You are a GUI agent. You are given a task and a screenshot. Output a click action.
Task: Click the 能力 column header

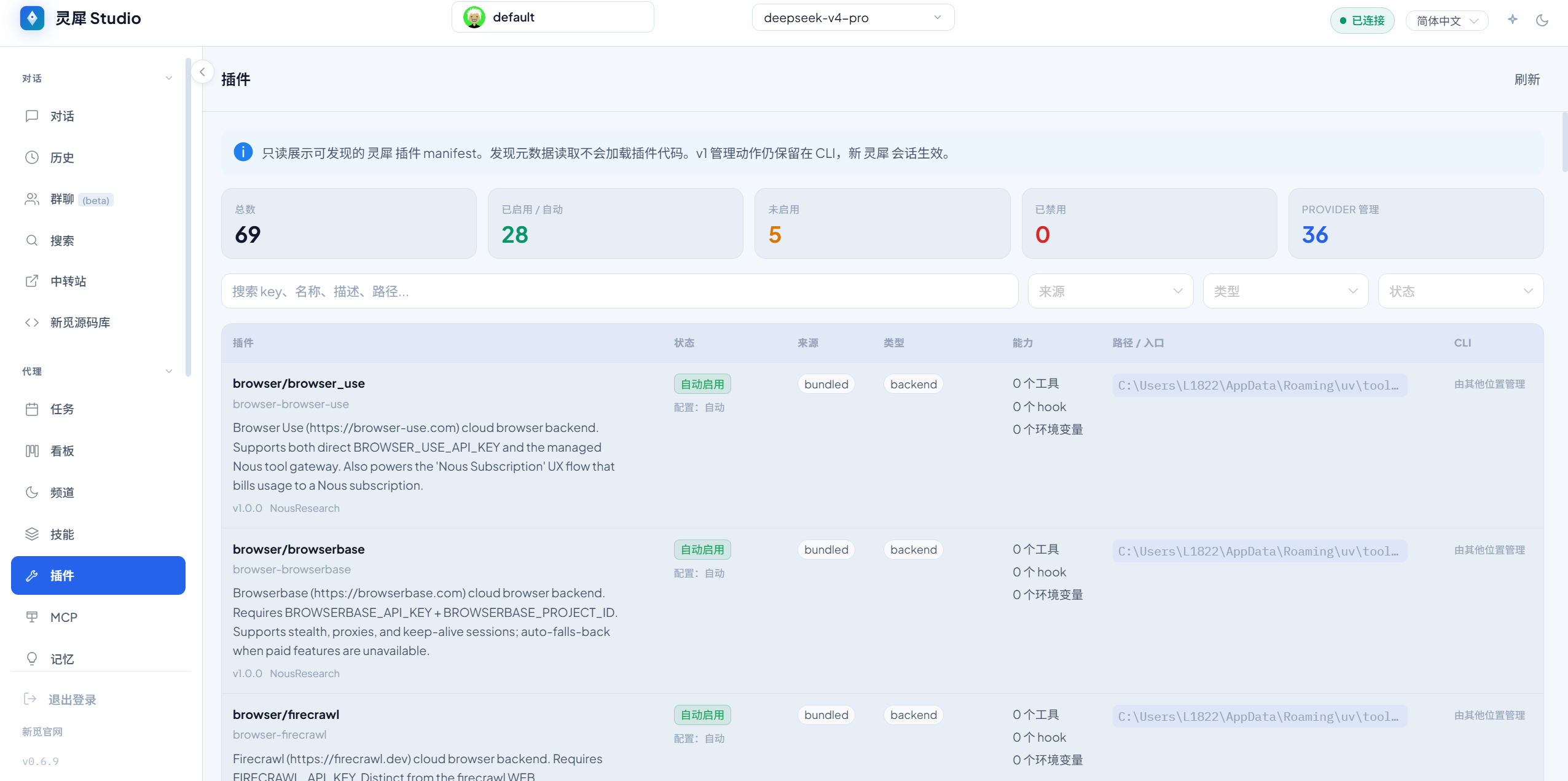[1023, 343]
